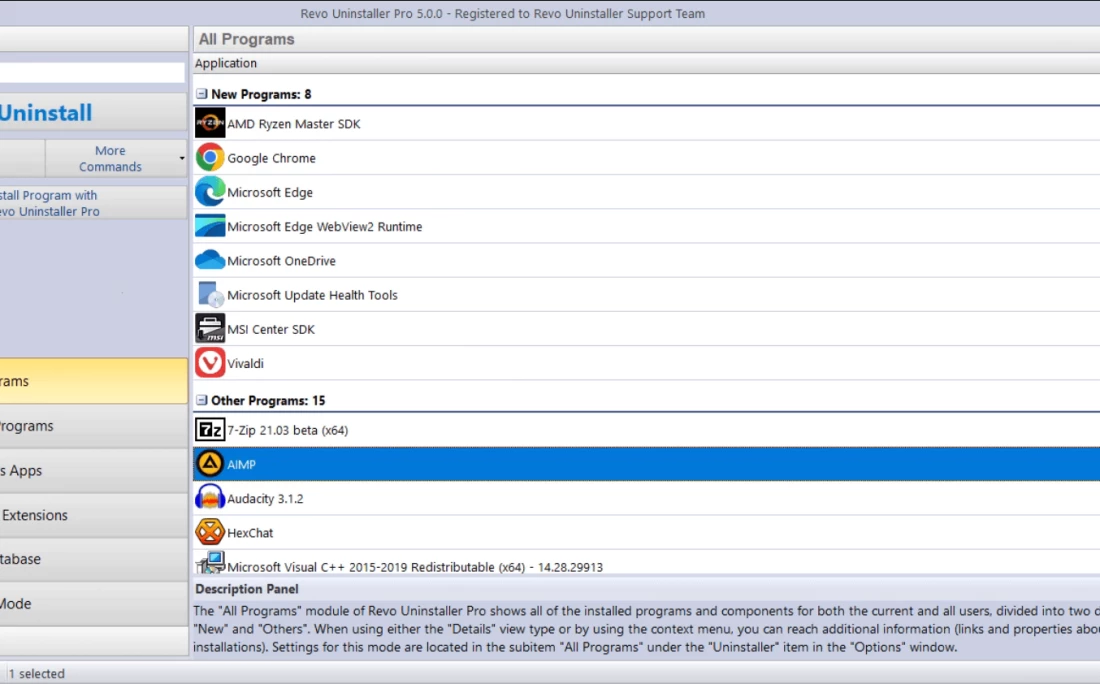Click the Application column header
The height and width of the screenshot is (684, 1100).
[x=226, y=63]
